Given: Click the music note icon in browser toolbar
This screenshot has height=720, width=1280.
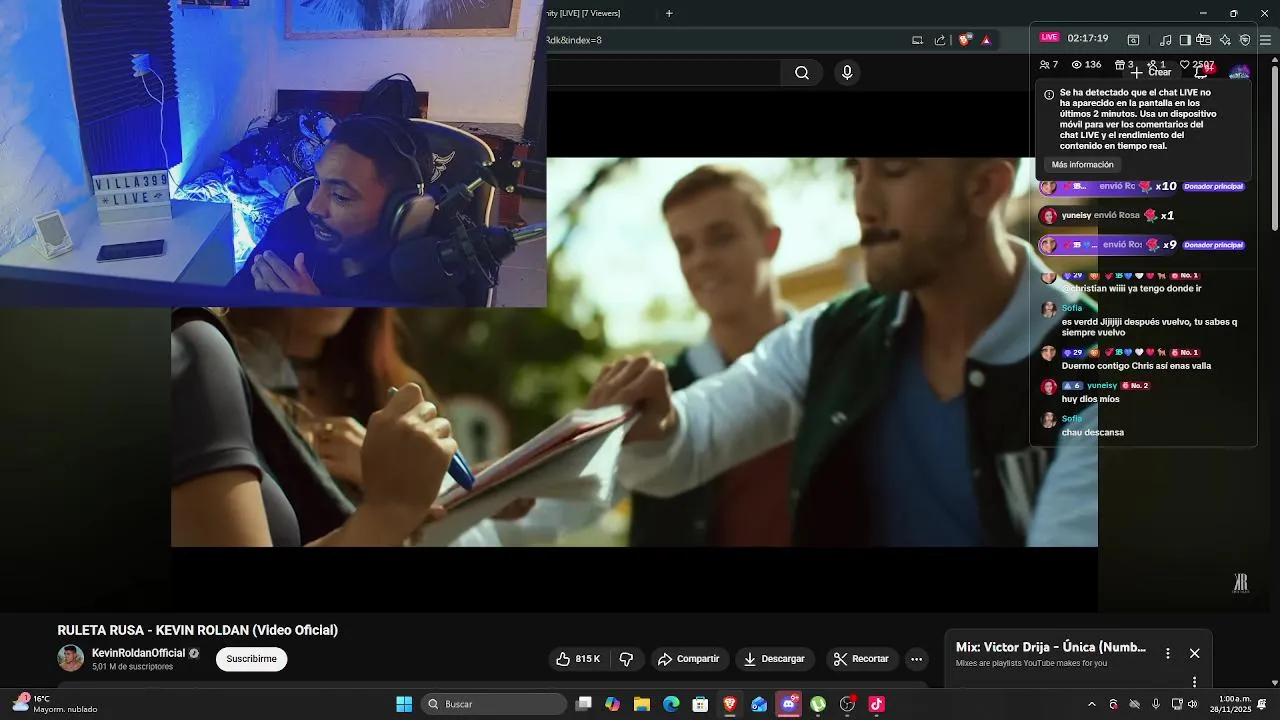Looking at the screenshot, I should pyautogui.click(x=1165, y=40).
